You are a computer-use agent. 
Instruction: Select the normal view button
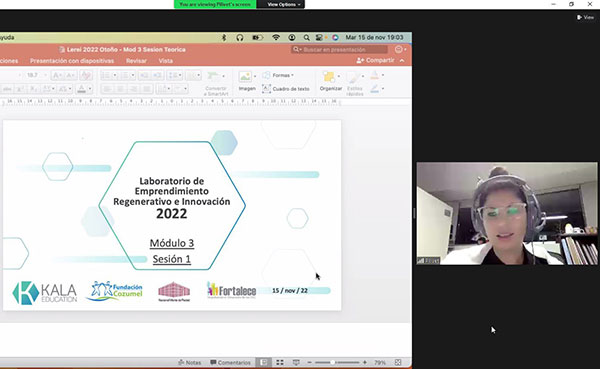(263, 362)
